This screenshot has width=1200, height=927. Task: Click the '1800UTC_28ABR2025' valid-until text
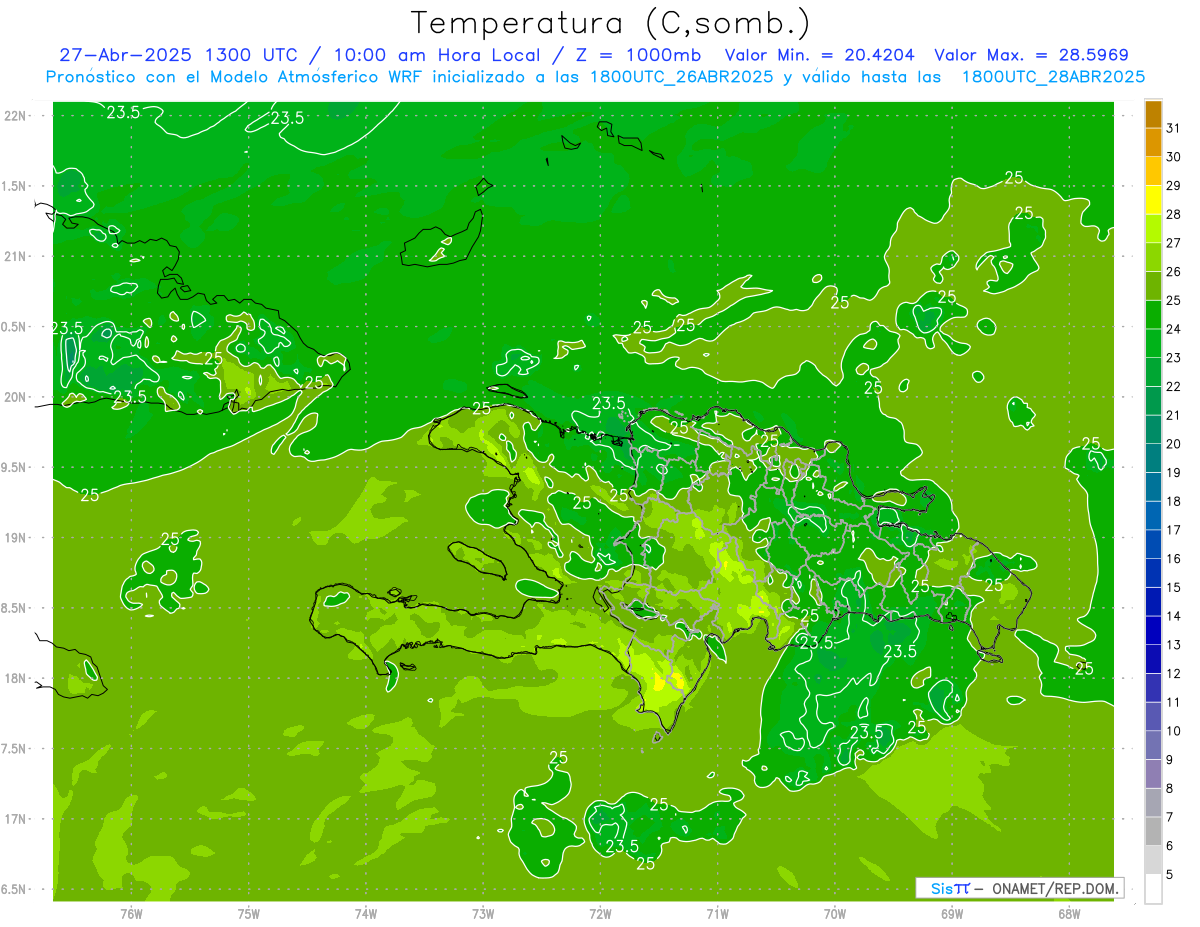tap(1053, 76)
